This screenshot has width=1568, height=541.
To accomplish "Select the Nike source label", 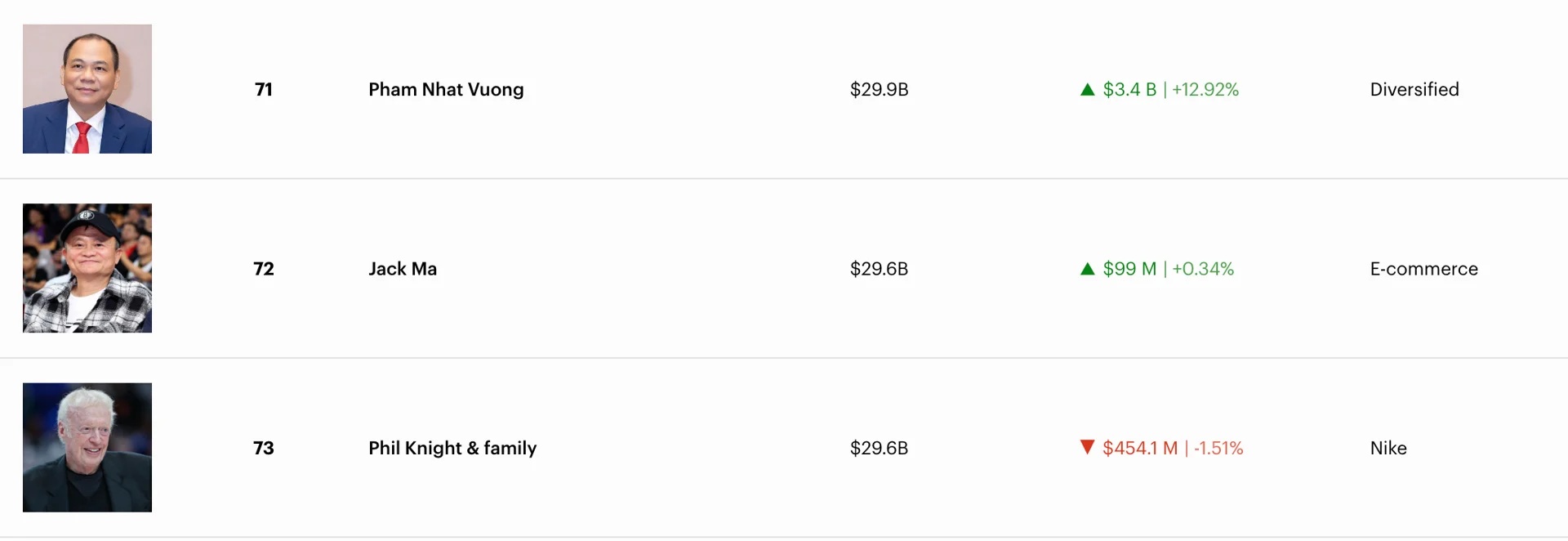I will 1388,448.
